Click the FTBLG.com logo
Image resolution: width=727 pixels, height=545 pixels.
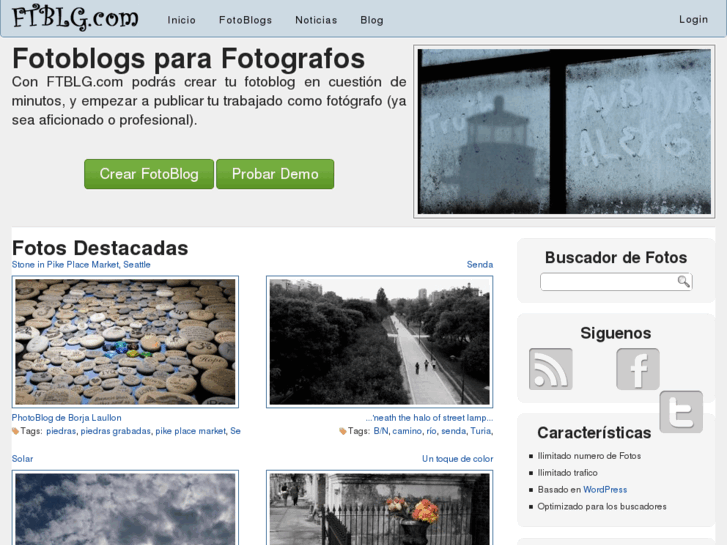tap(75, 18)
